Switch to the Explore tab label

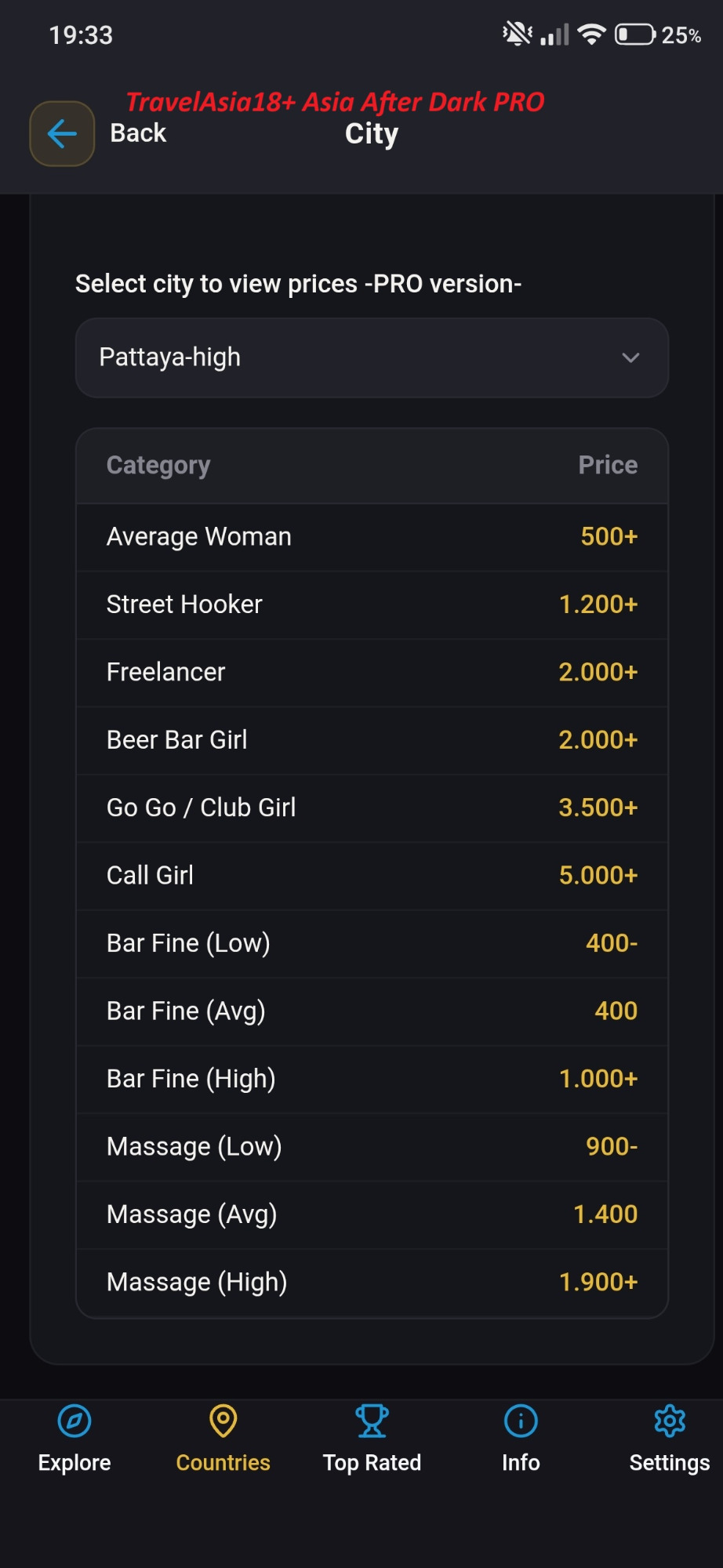pos(74,1463)
